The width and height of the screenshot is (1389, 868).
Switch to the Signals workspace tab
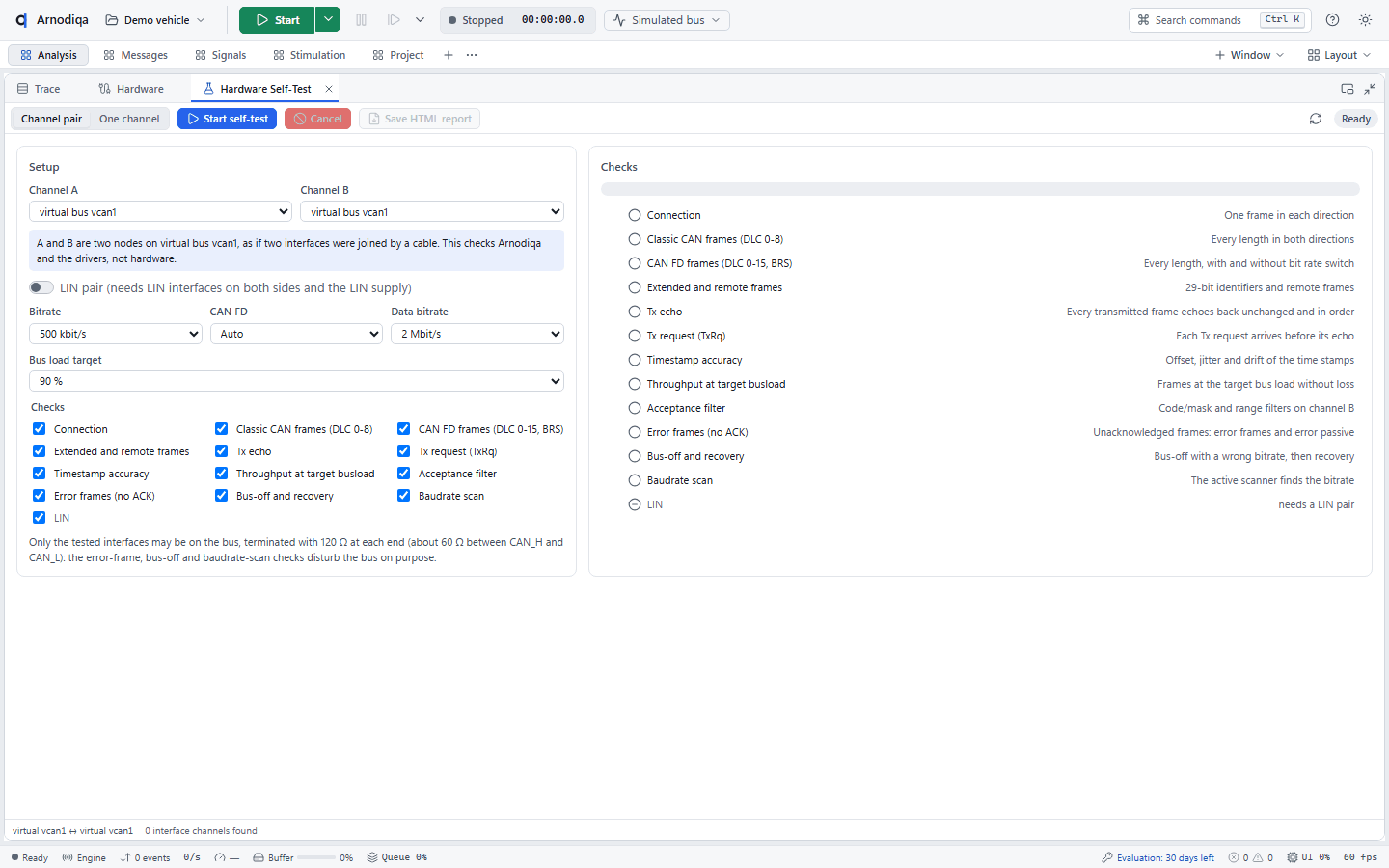click(x=220, y=55)
